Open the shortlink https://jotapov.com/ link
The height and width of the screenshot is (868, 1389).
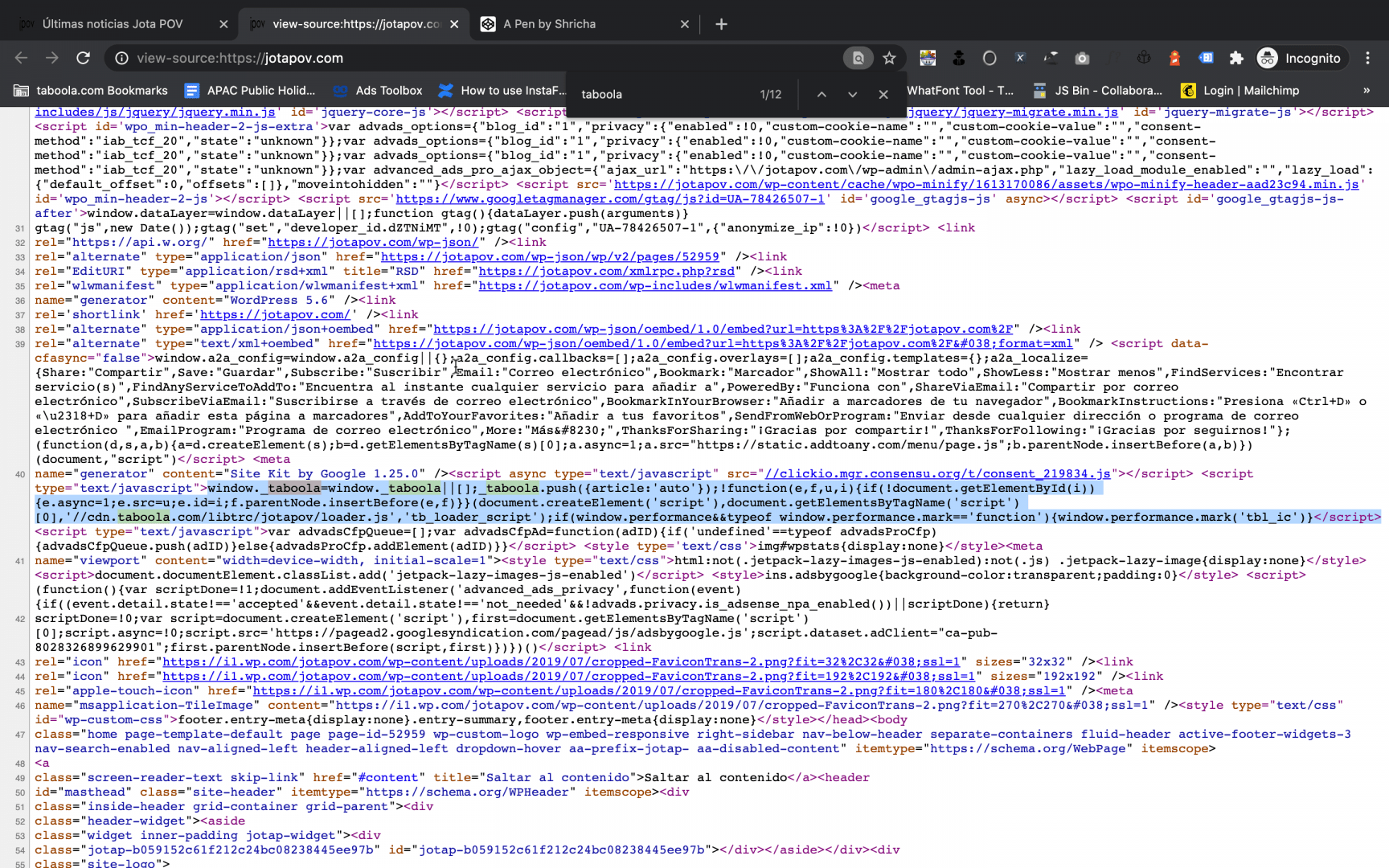[276, 314]
